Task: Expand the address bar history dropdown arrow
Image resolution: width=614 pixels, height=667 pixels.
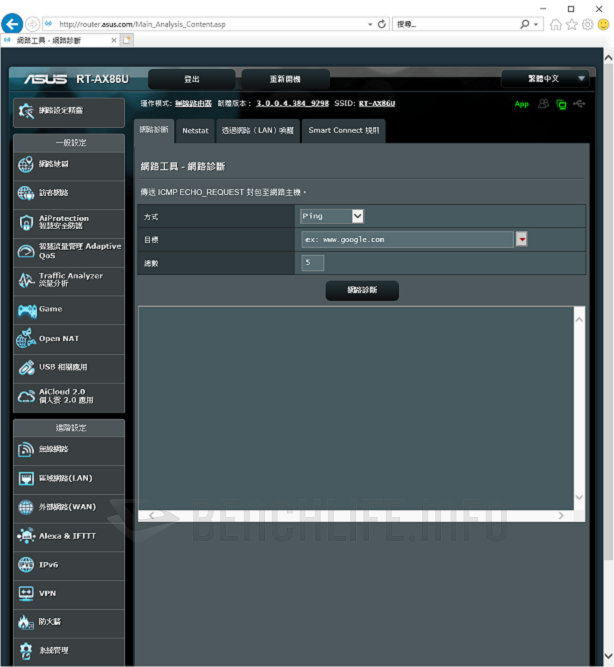Action: click(370, 25)
